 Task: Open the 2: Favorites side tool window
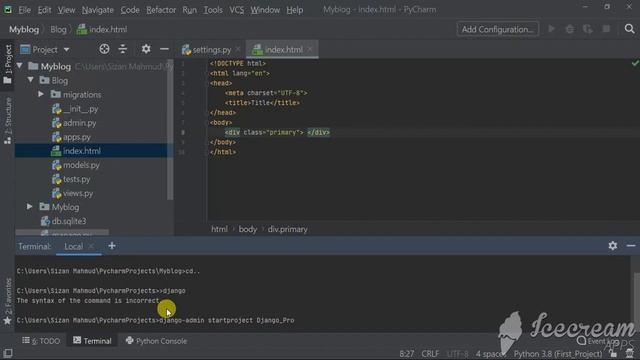pyautogui.click(x=8, y=301)
